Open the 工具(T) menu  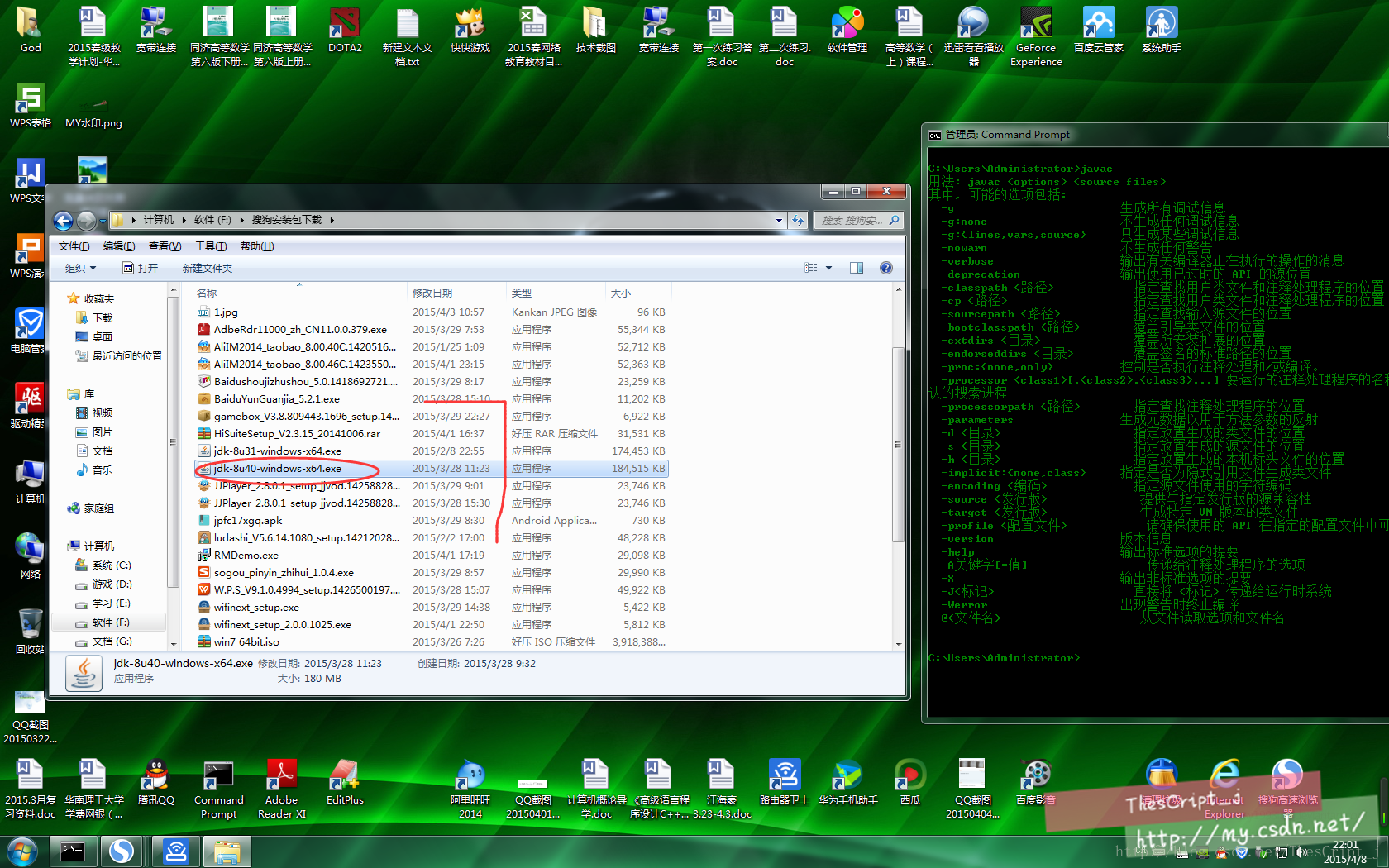pyautogui.click(x=211, y=246)
